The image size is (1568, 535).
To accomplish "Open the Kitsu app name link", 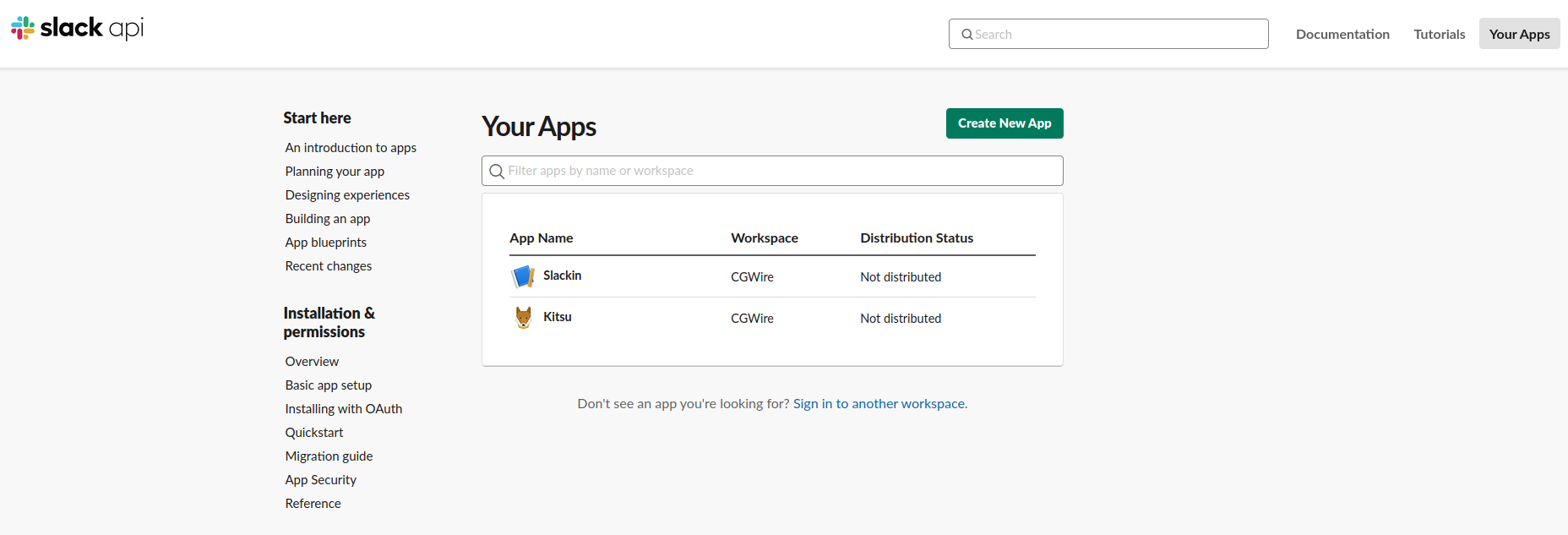I will pyautogui.click(x=558, y=317).
